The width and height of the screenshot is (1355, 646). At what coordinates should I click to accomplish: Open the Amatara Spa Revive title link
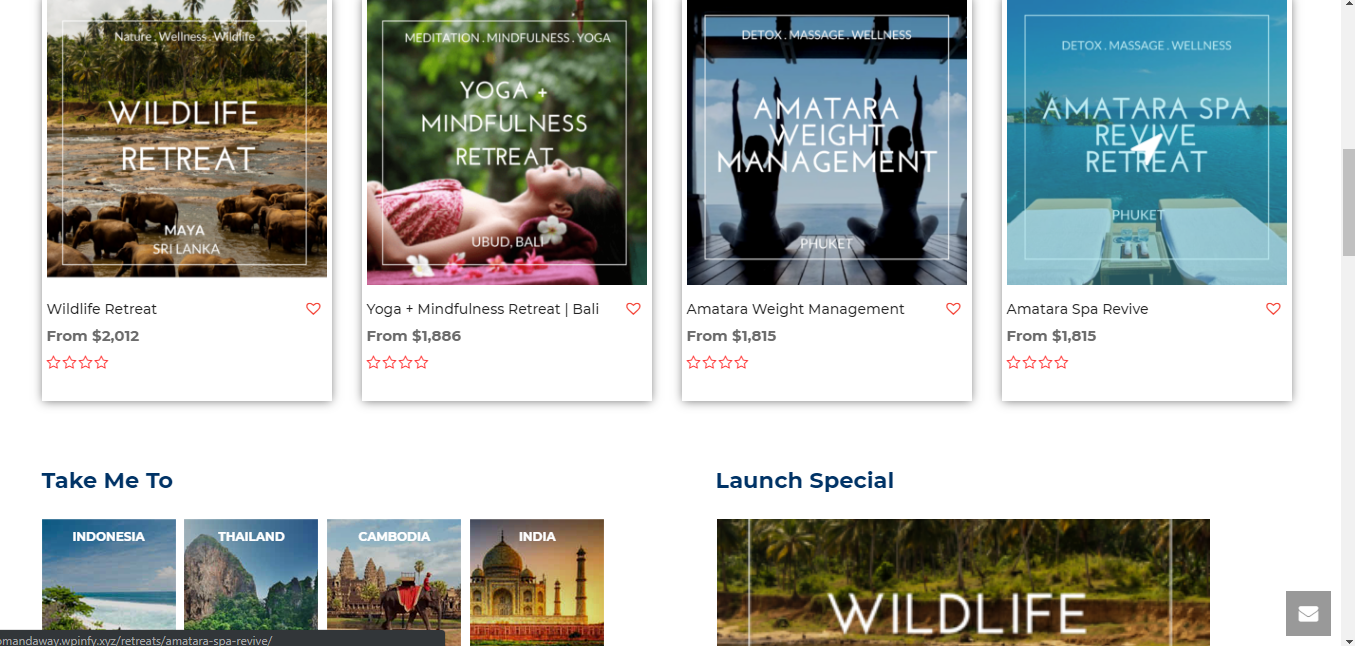[1077, 309]
